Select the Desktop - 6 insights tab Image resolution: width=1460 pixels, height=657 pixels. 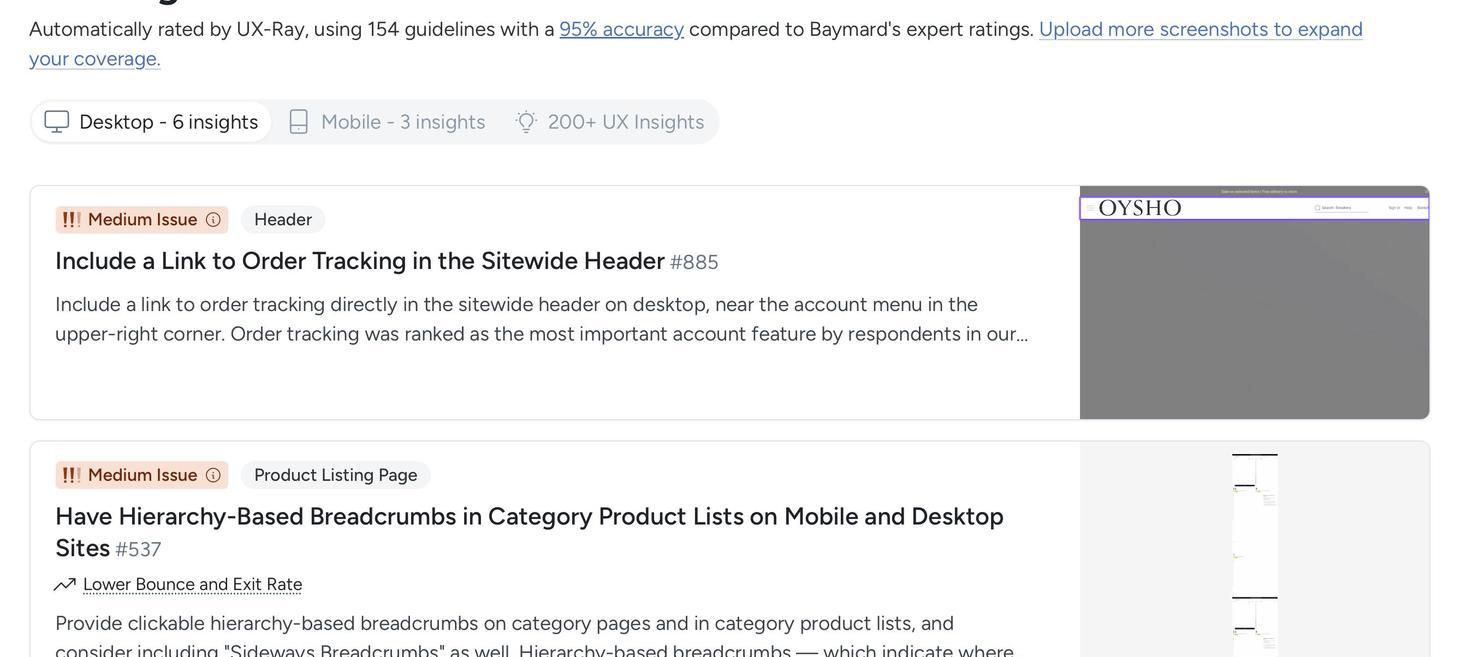tap(152, 122)
